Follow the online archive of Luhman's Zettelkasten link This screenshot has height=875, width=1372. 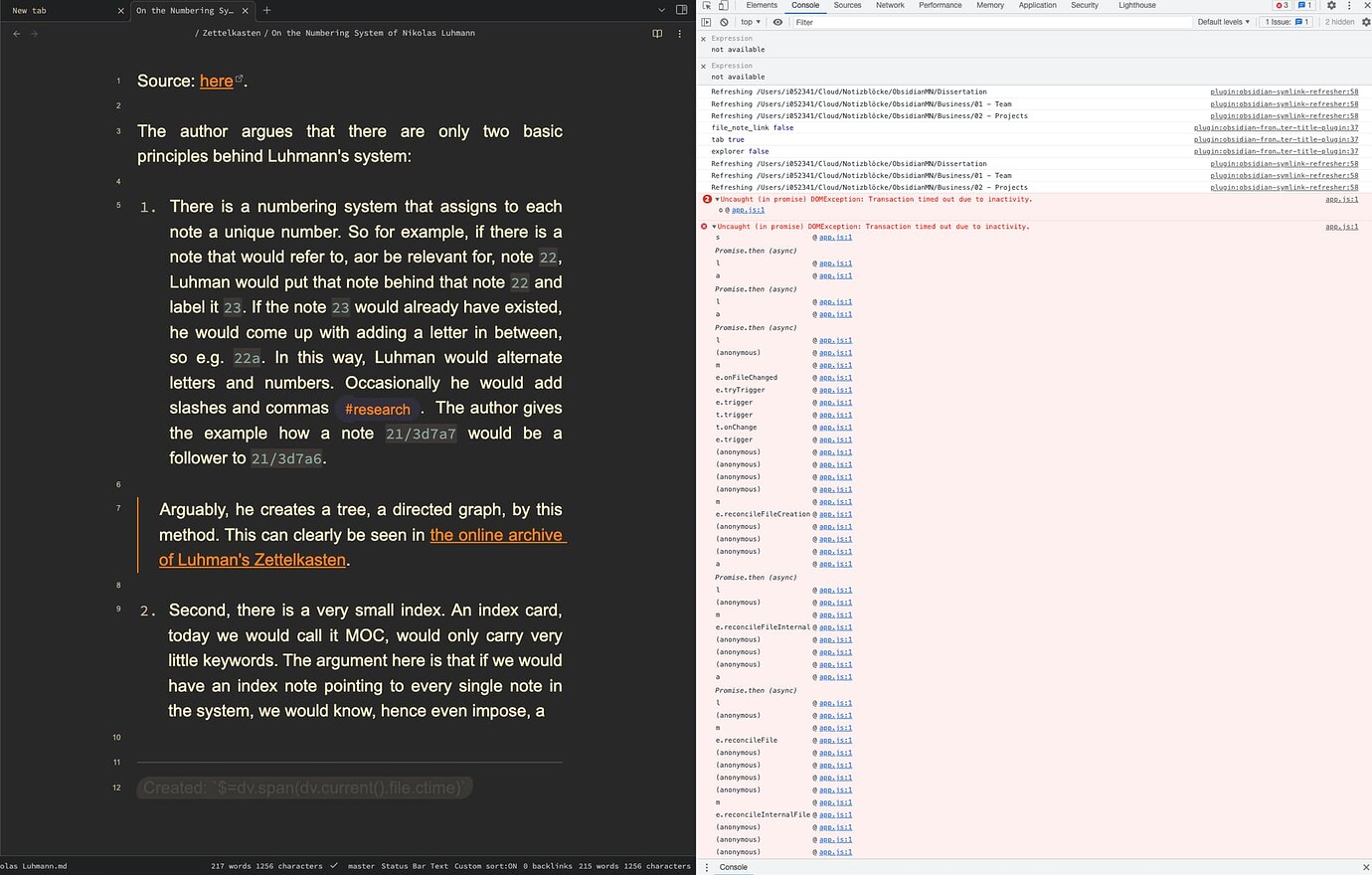[497, 534]
